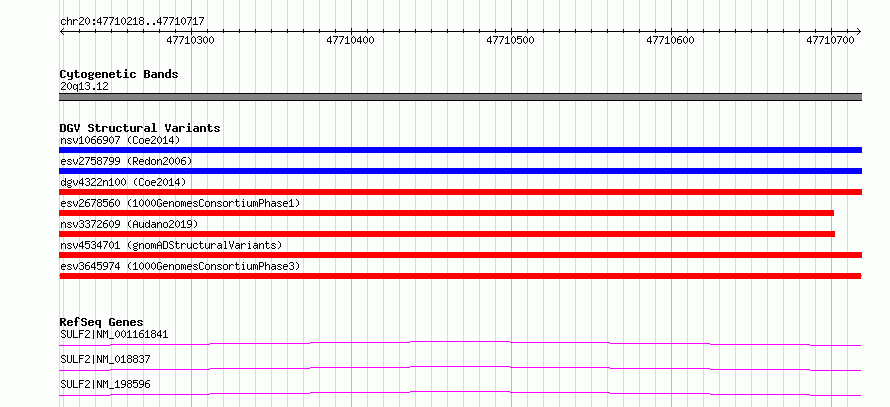This screenshot has height=407, width=890.
Task: Click the blue bar under esv2758799
Action: point(460,171)
